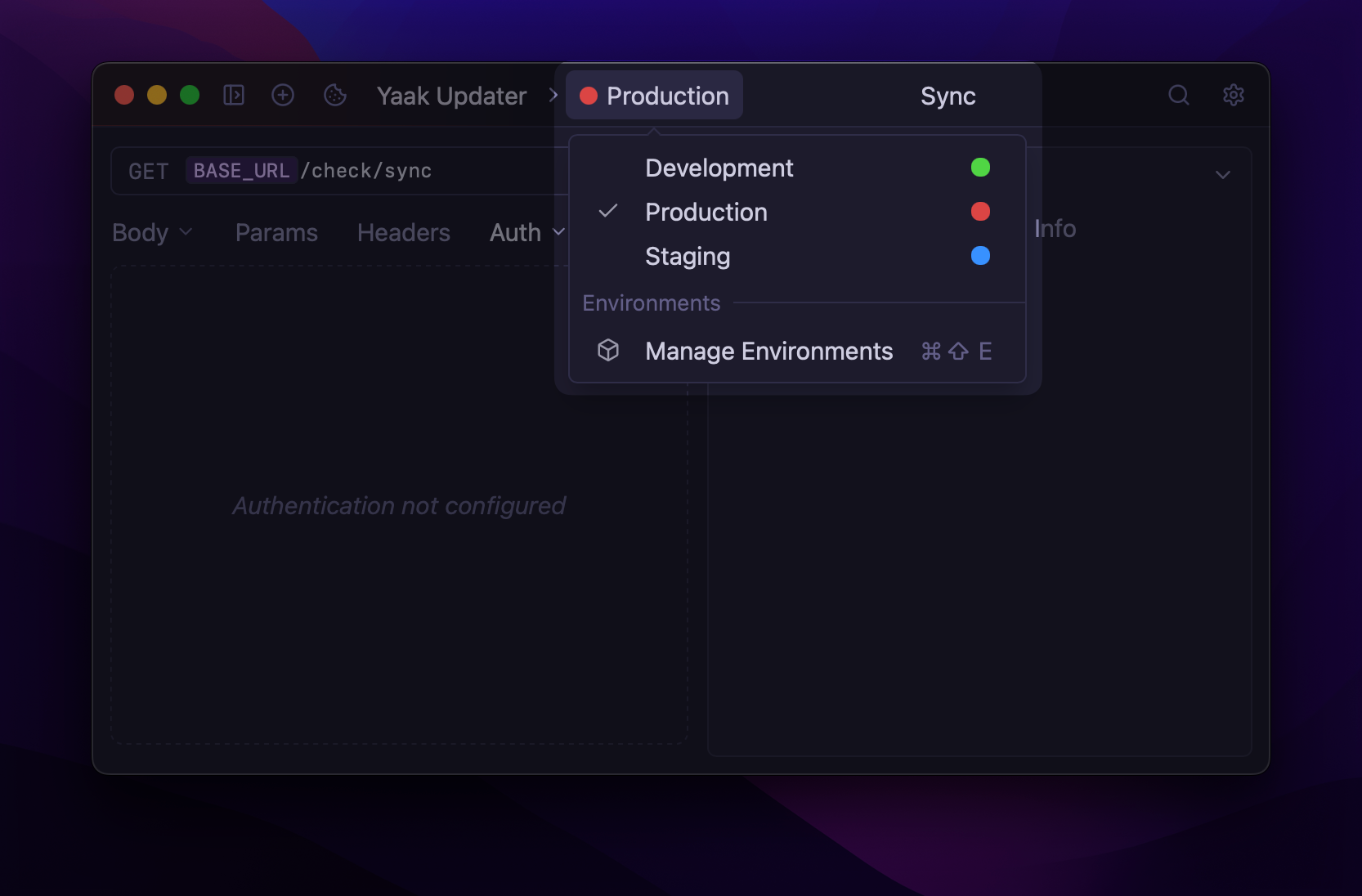Open the GET method selector
The width and height of the screenshot is (1362, 896).
148,171
